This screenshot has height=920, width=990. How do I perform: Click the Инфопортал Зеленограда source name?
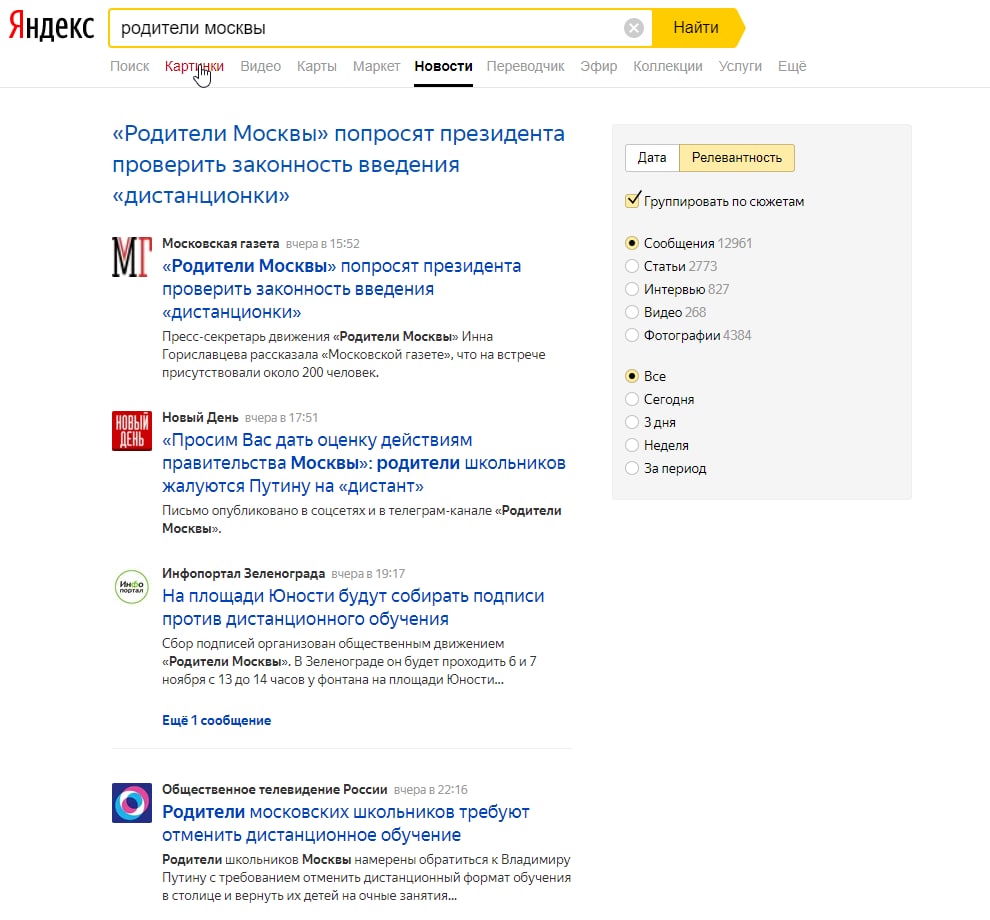[244, 573]
